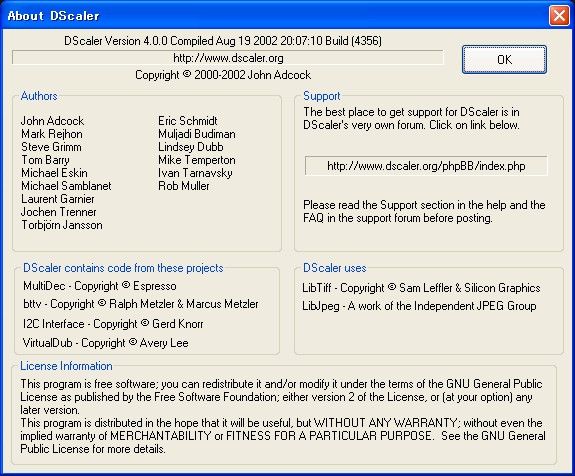Viewport: 575px width, 476px height.
Task: Click the version and build text
Action: tap(223, 41)
